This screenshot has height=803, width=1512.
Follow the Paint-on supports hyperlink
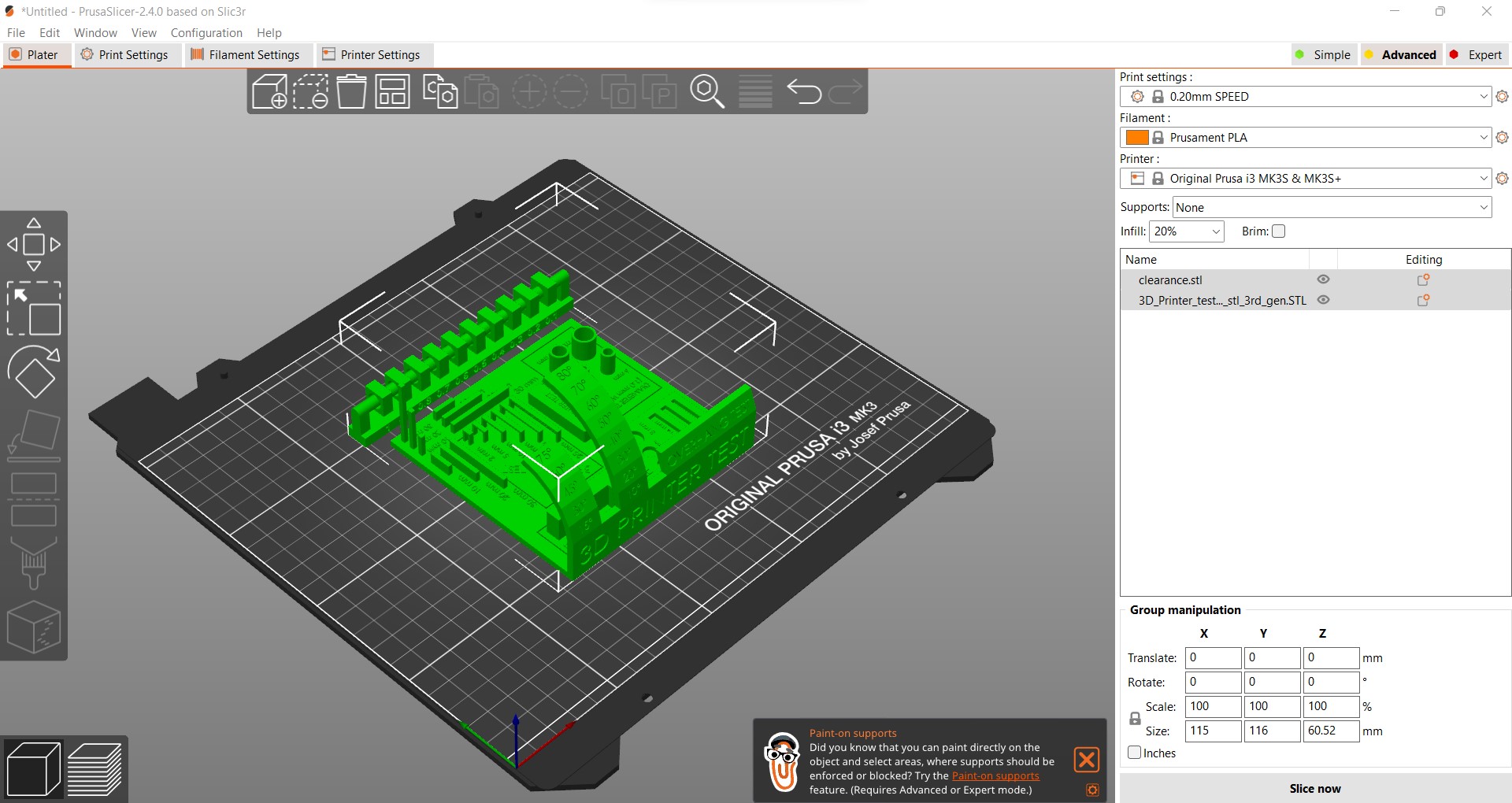point(995,775)
